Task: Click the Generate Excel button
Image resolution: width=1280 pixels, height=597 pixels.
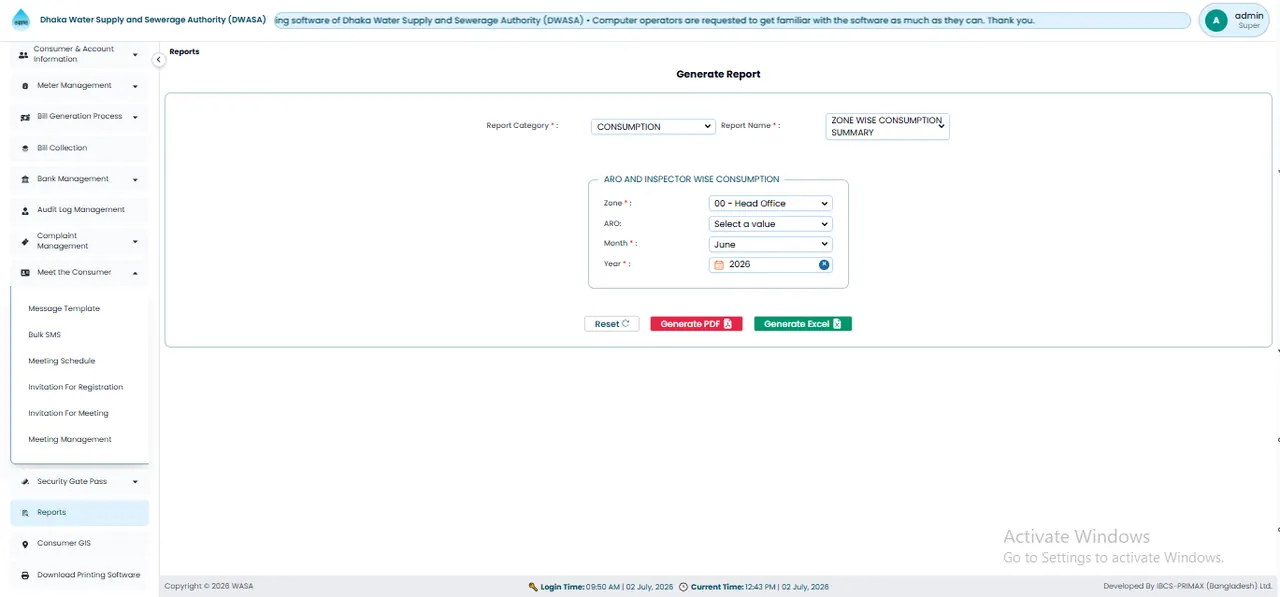Action: point(803,324)
